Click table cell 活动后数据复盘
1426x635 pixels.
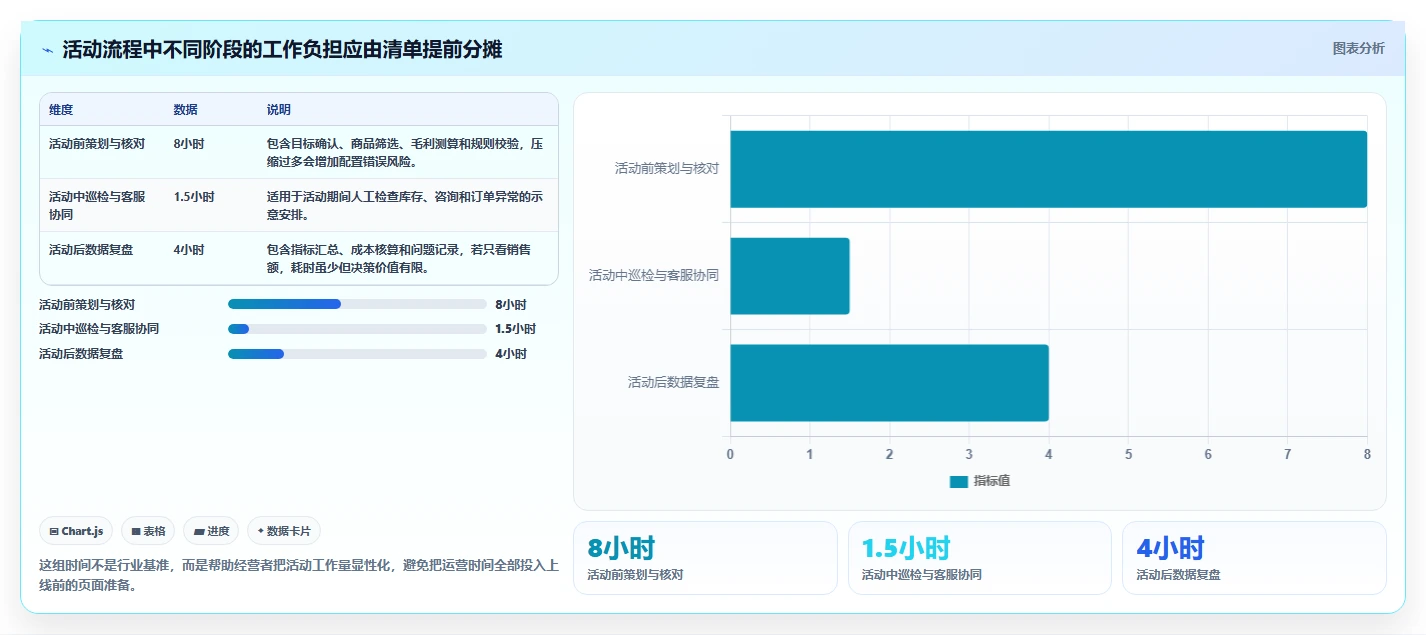point(91,250)
